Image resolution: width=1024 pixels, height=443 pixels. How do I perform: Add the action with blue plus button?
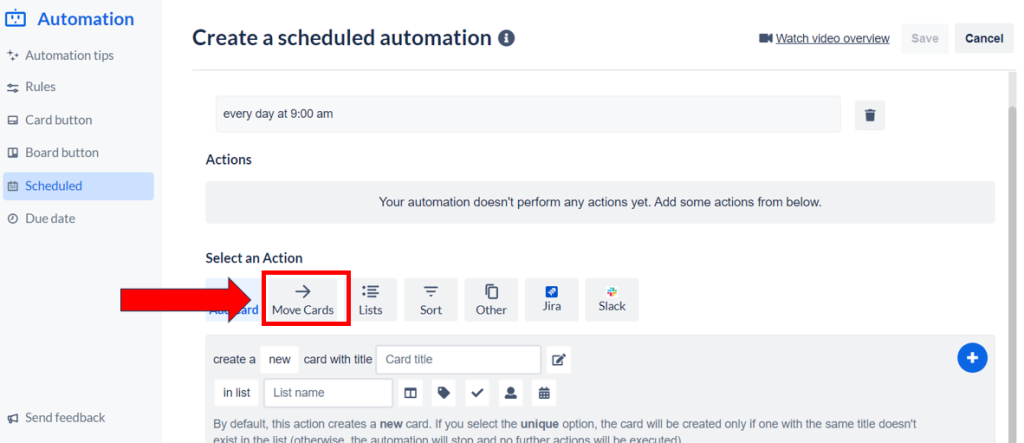[x=972, y=358]
